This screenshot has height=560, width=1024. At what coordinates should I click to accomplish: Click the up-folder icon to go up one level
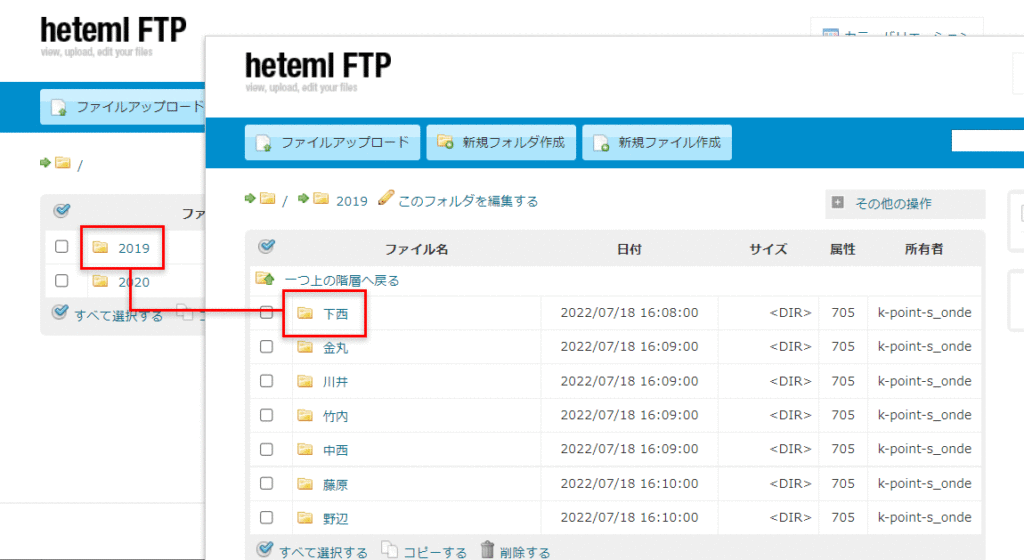pos(265,279)
